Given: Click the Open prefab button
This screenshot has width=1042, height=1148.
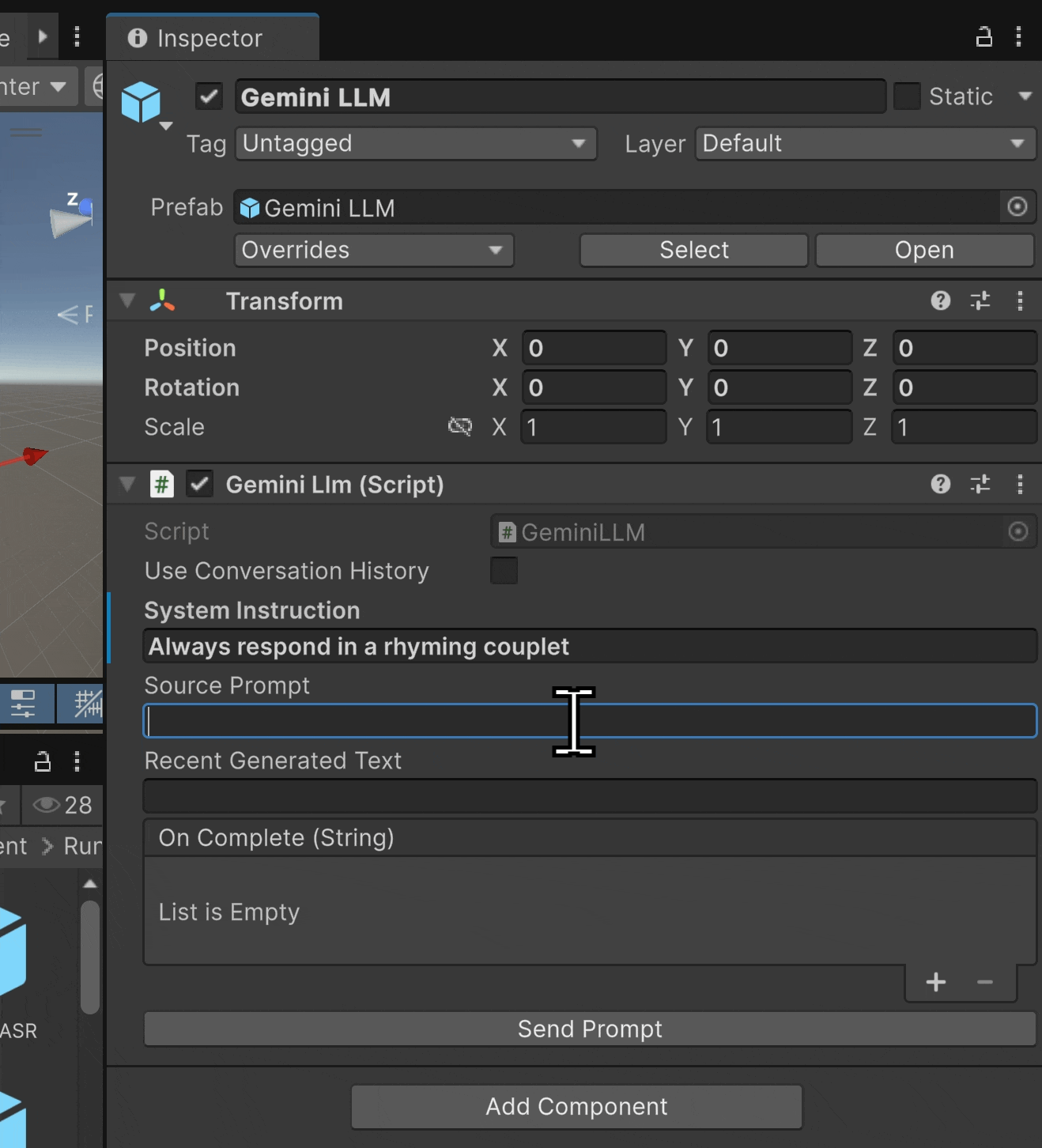Looking at the screenshot, I should 924,250.
